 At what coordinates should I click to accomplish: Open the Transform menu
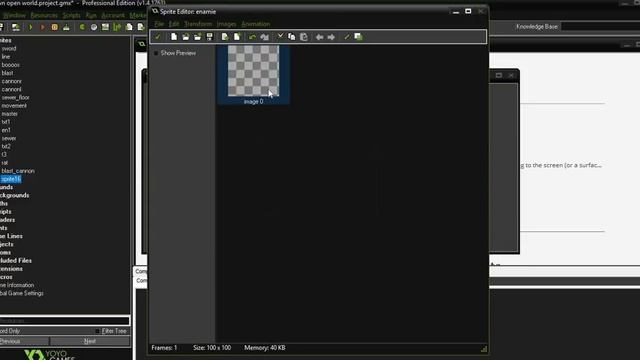click(x=198, y=24)
